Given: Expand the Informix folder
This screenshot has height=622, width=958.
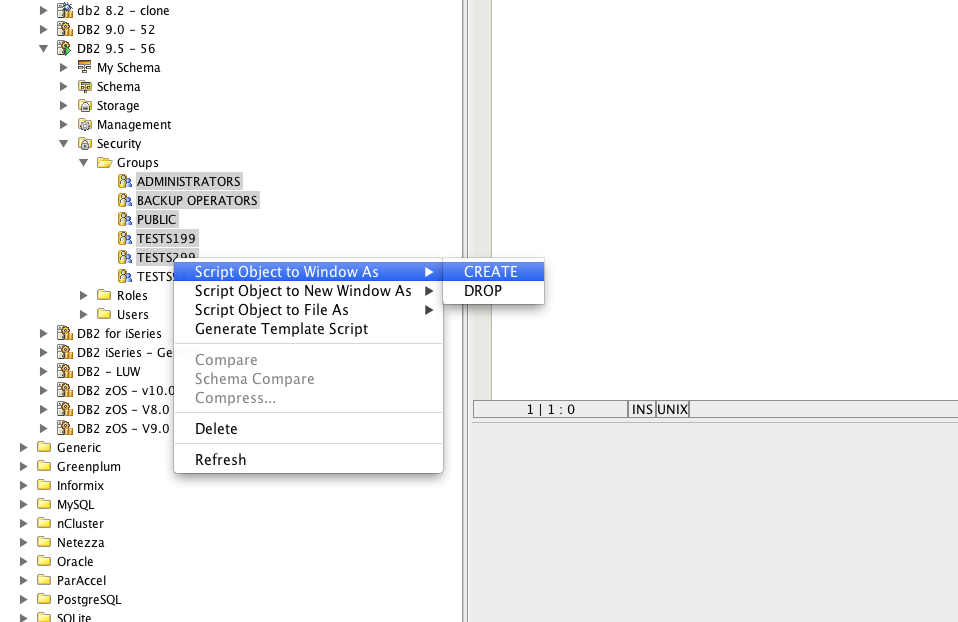Looking at the screenshot, I should 23,485.
